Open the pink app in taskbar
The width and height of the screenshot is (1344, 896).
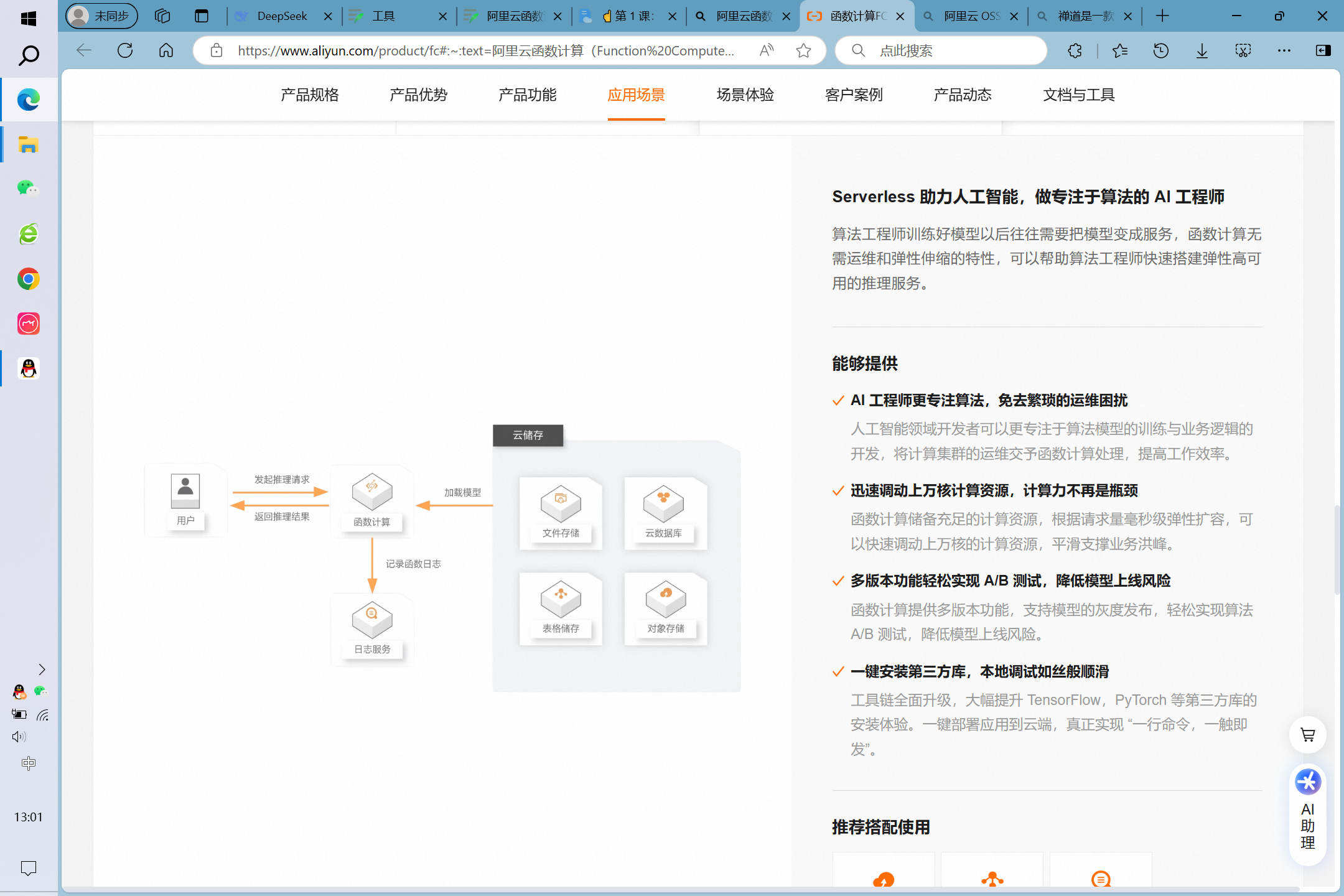29,324
